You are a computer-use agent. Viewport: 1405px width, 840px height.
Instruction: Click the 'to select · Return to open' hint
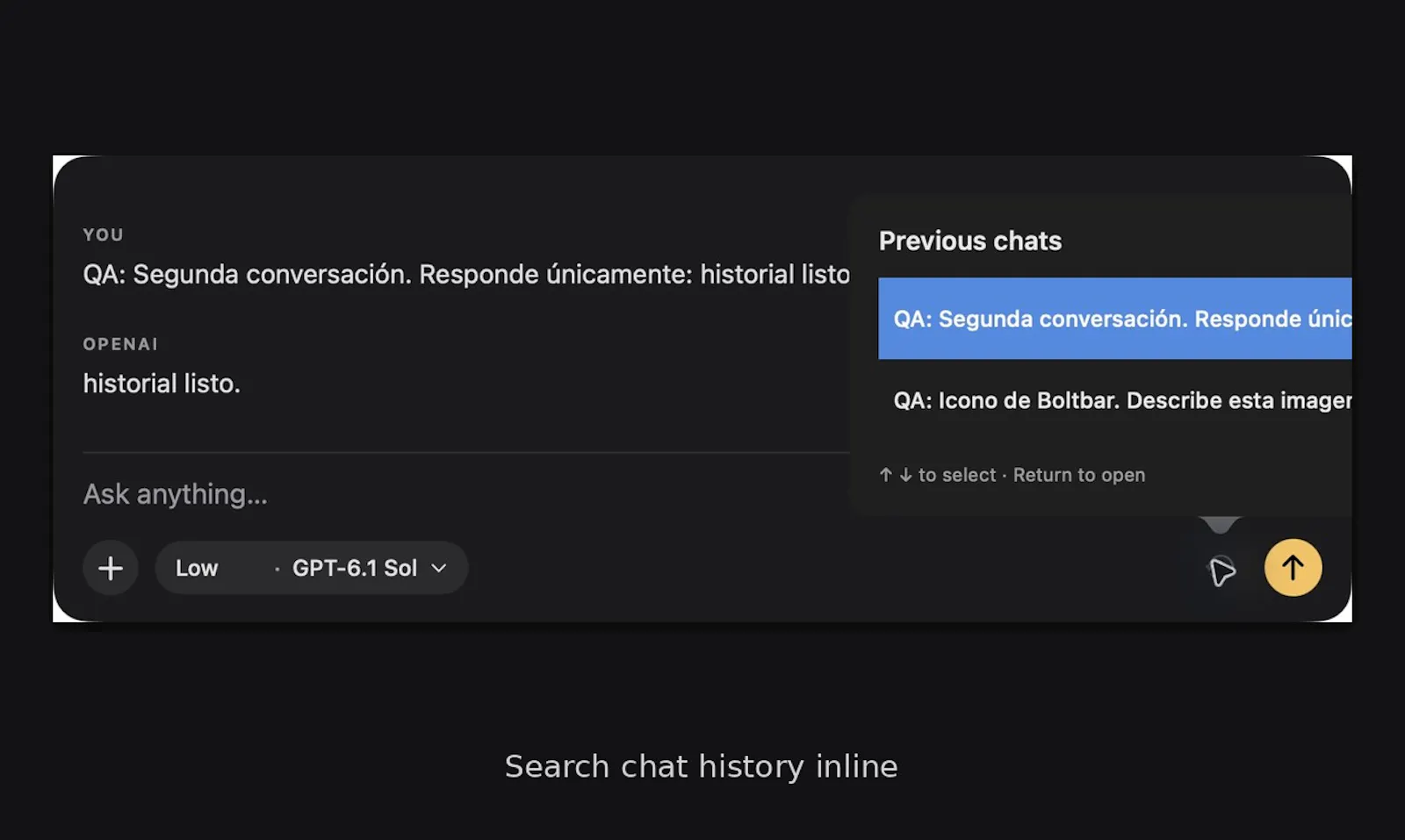1012,475
